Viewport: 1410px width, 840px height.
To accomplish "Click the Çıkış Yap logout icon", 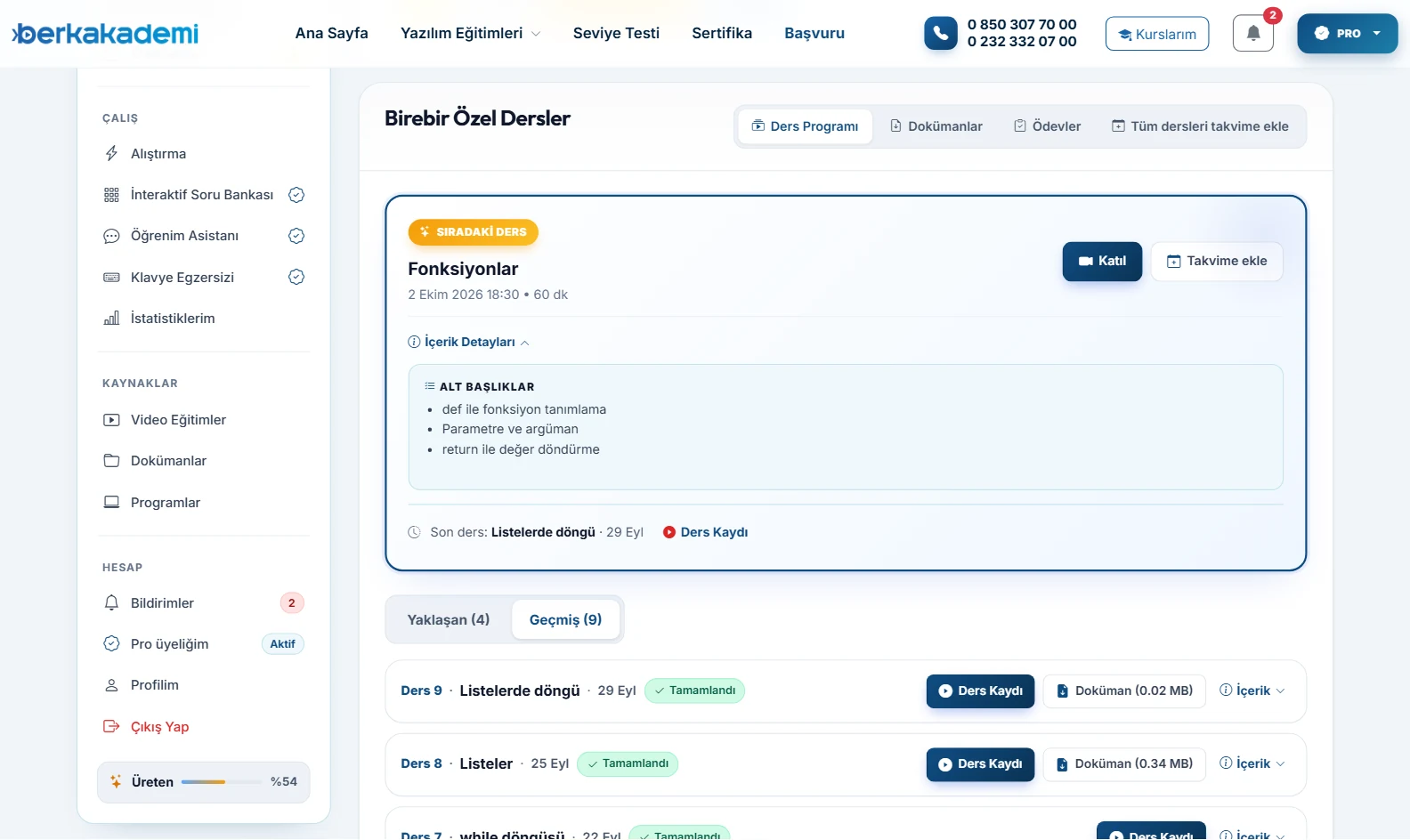I will 111,727.
